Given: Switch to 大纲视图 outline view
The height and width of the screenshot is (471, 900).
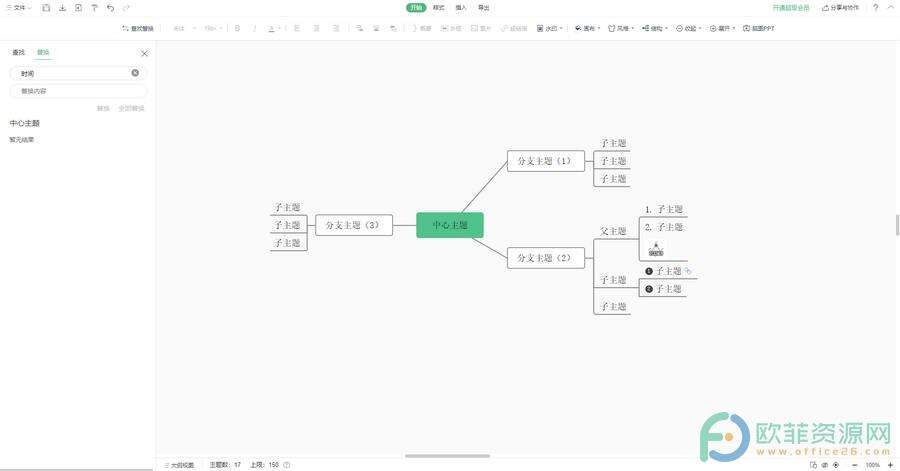Looking at the screenshot, I should (179, 465).
